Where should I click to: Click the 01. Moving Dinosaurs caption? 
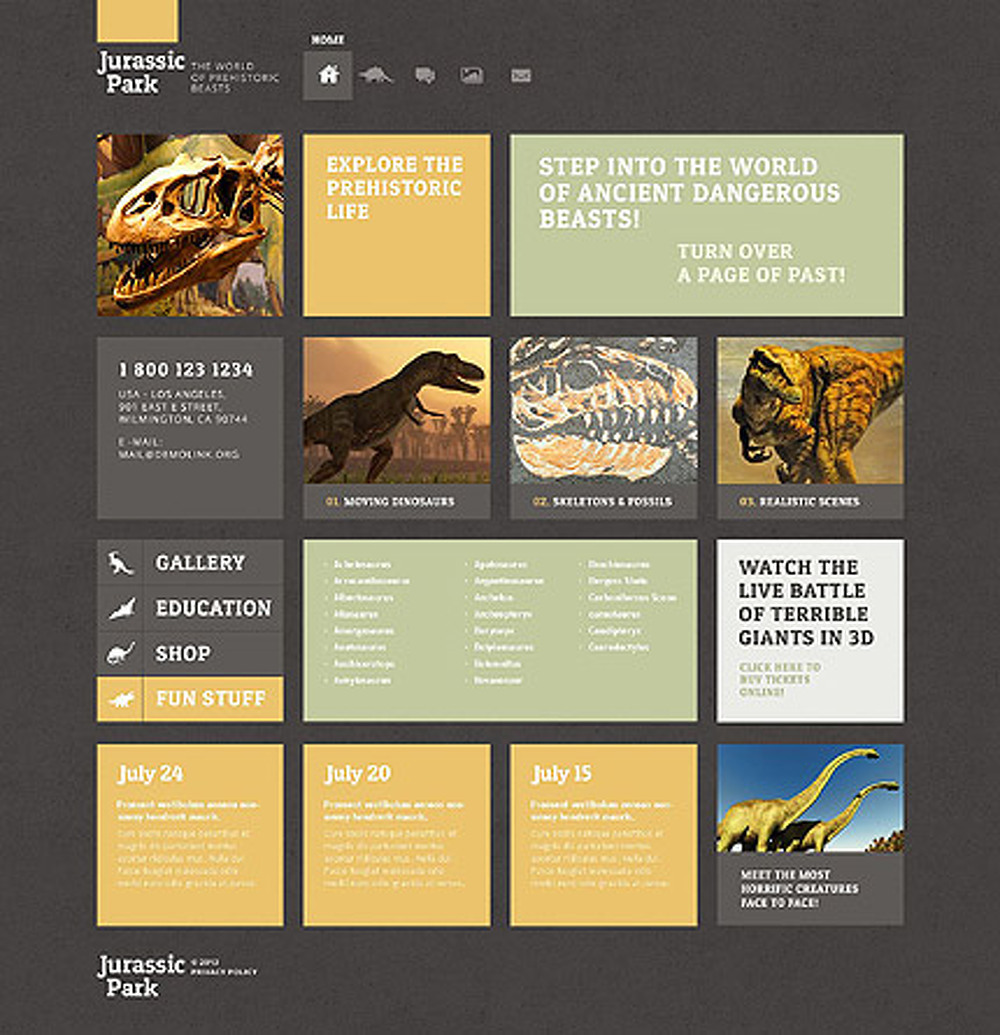390,502
